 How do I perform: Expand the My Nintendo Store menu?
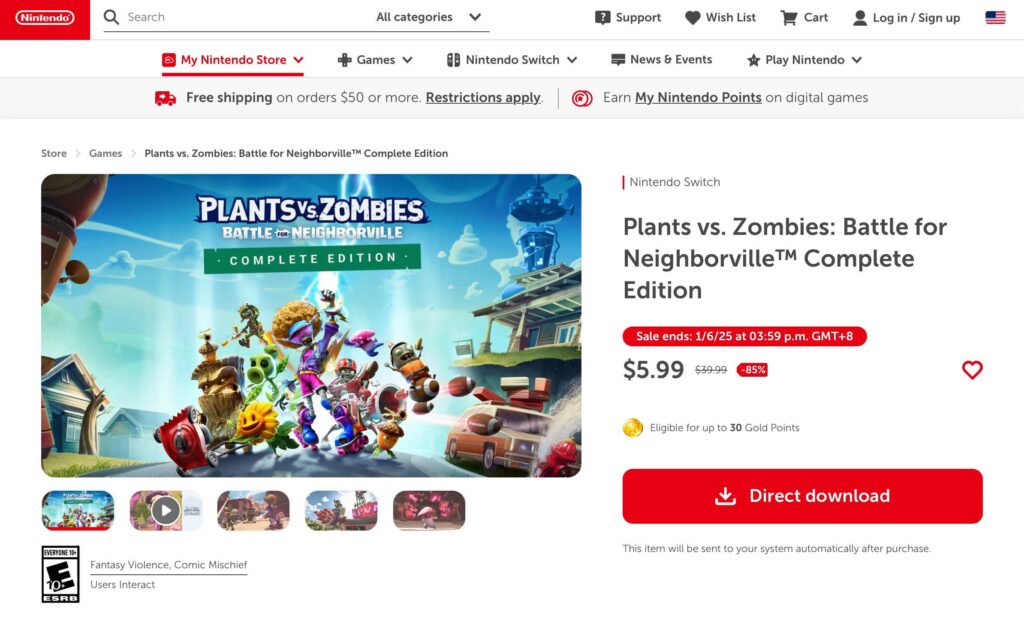tap(233, 60)
